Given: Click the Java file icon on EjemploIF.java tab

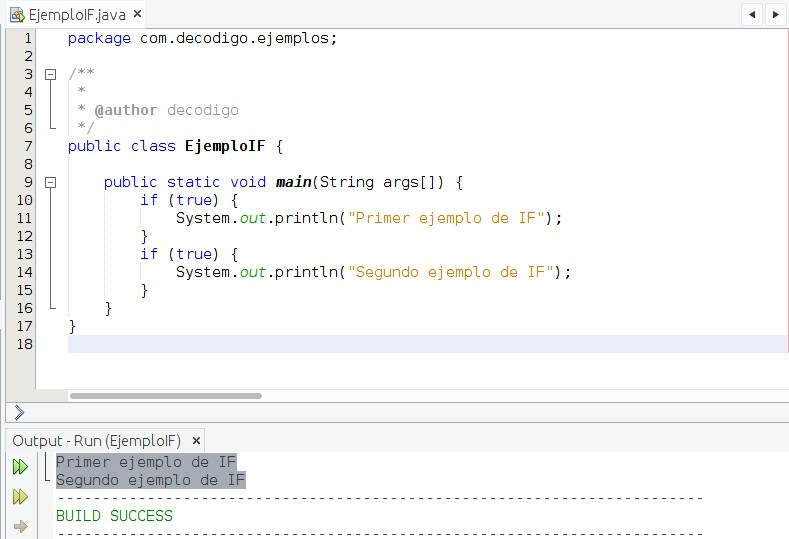Looking at the screenshot, I should pos(17,14).
